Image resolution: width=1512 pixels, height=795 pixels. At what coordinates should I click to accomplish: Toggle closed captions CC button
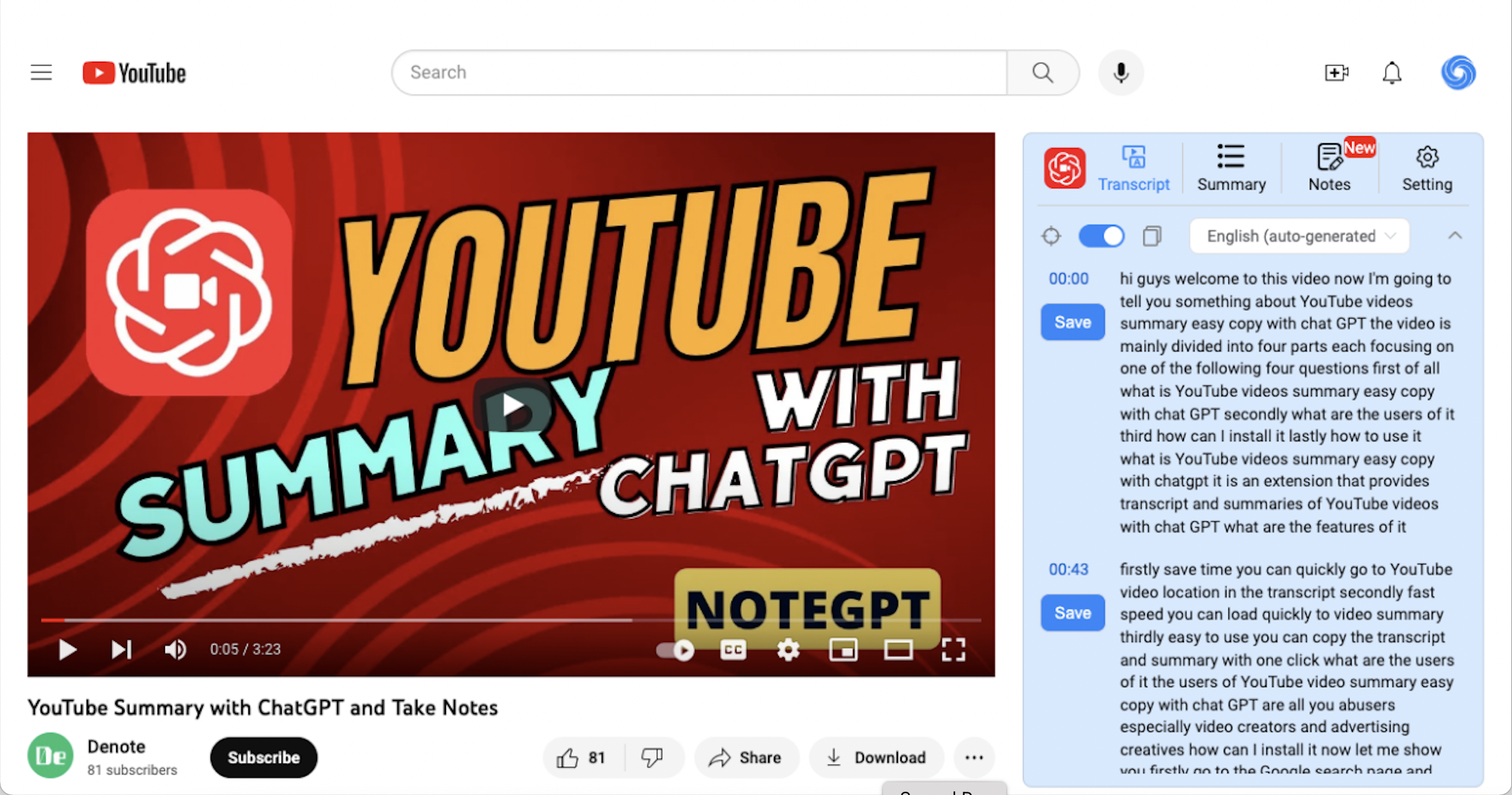[x=733, y=650]
